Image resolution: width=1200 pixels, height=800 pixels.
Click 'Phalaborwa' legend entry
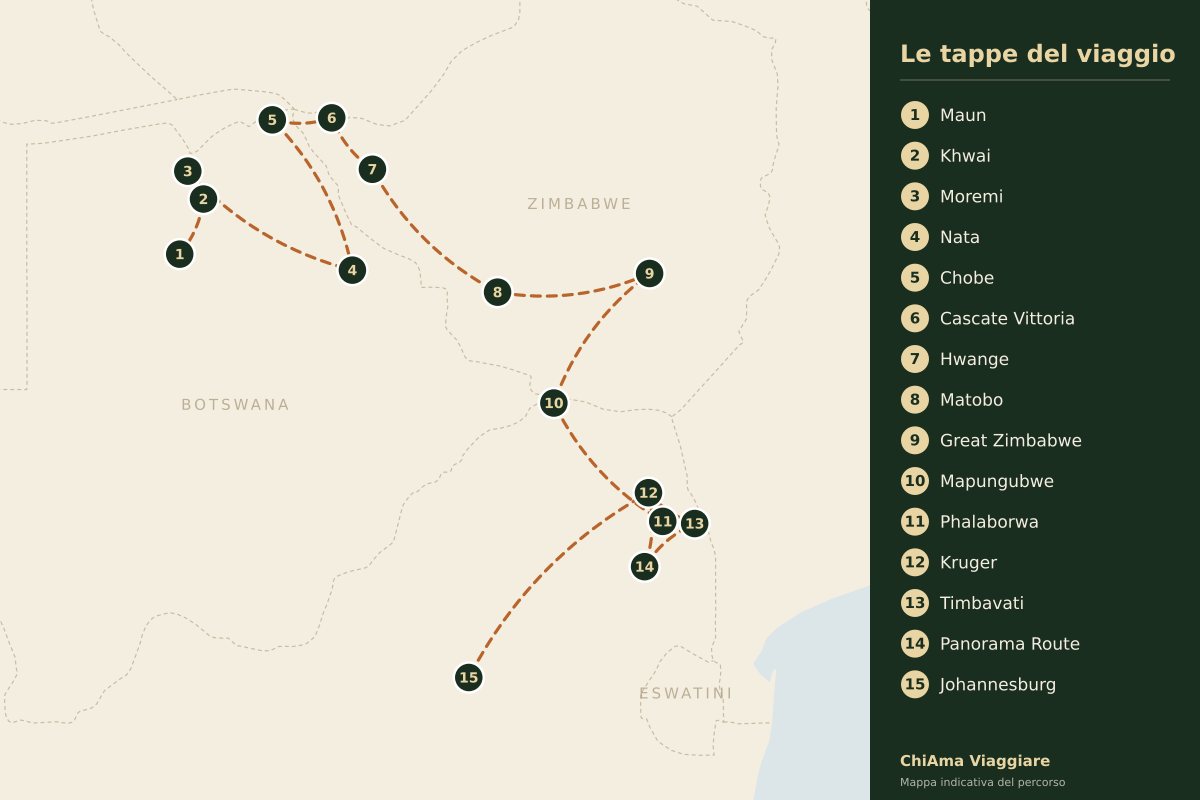pos(989,522)
